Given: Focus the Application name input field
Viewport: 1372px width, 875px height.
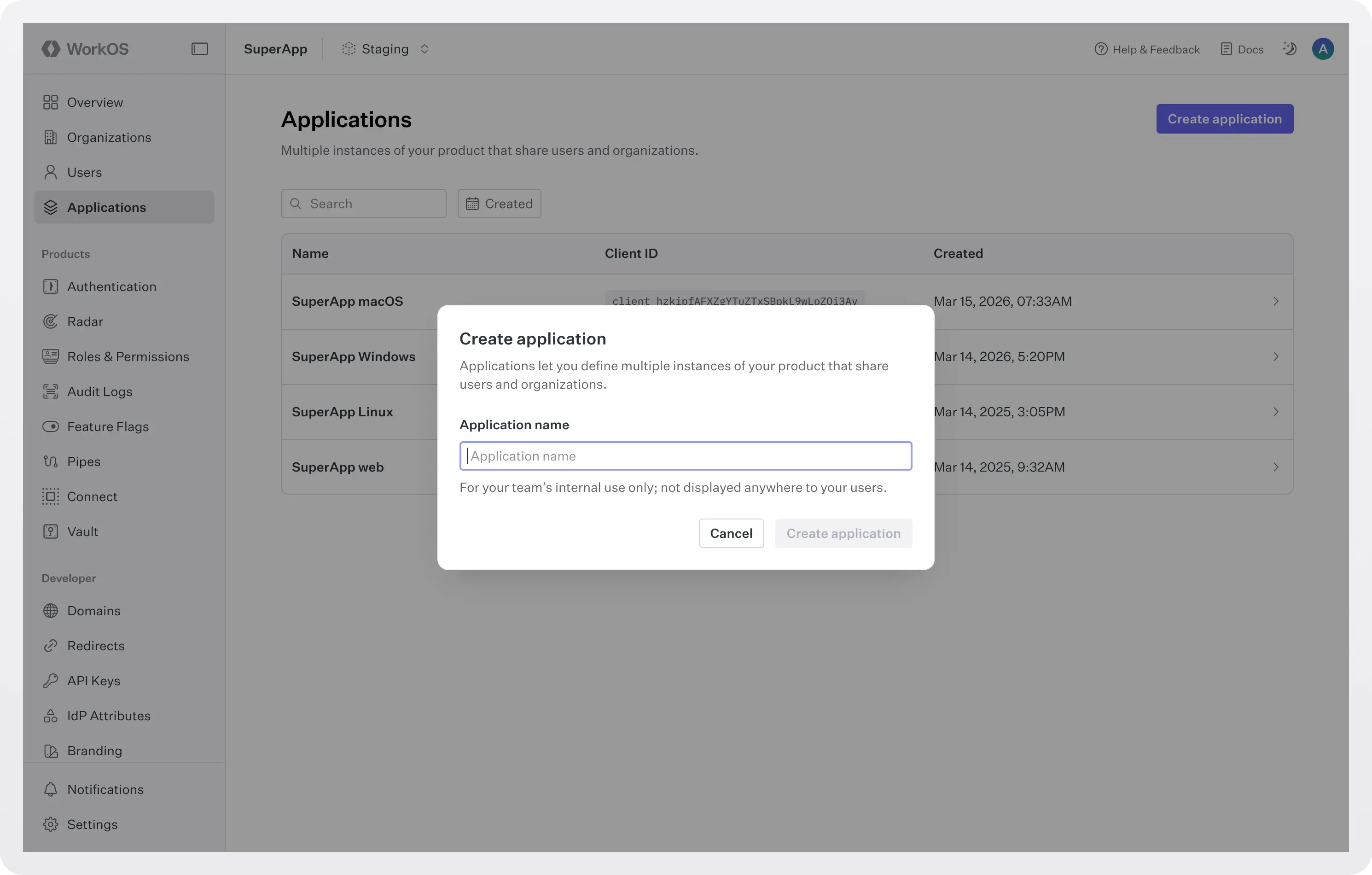Looking at the screenshot, I should tap(685, 455).
